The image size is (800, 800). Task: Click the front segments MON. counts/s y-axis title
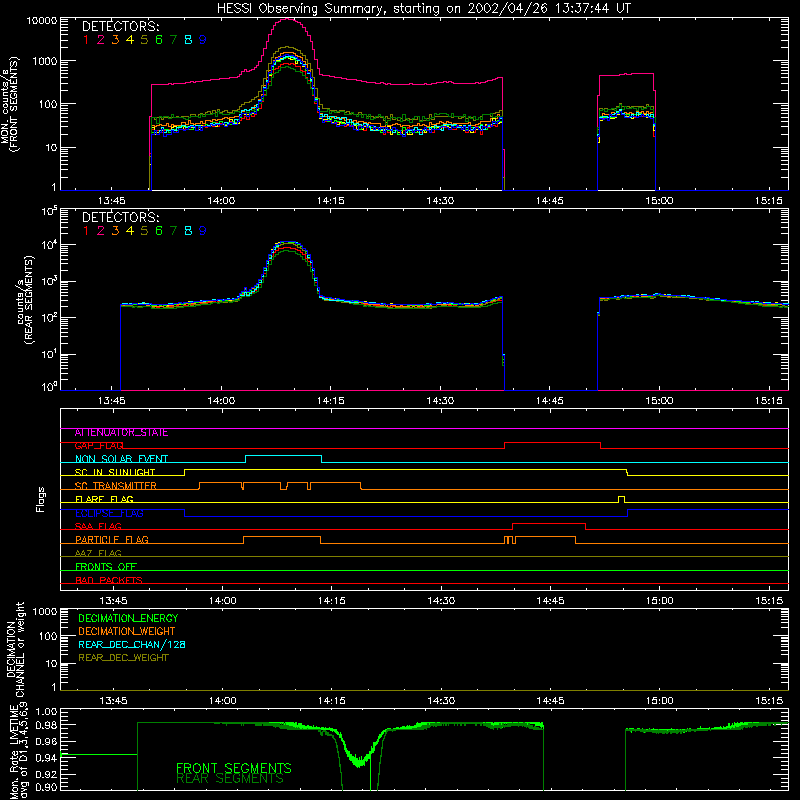click(x=9, y=104)
